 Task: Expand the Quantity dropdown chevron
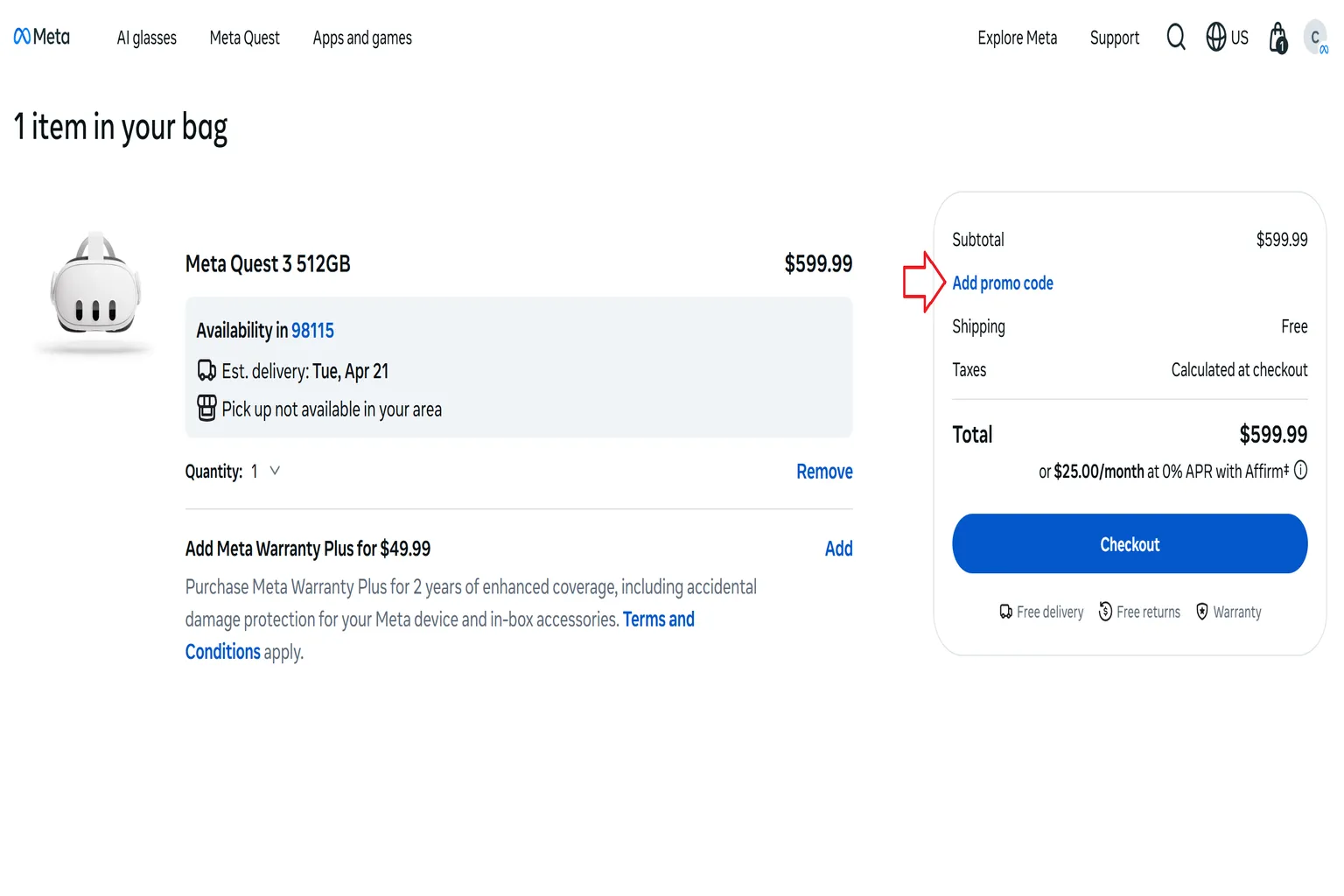275,471
